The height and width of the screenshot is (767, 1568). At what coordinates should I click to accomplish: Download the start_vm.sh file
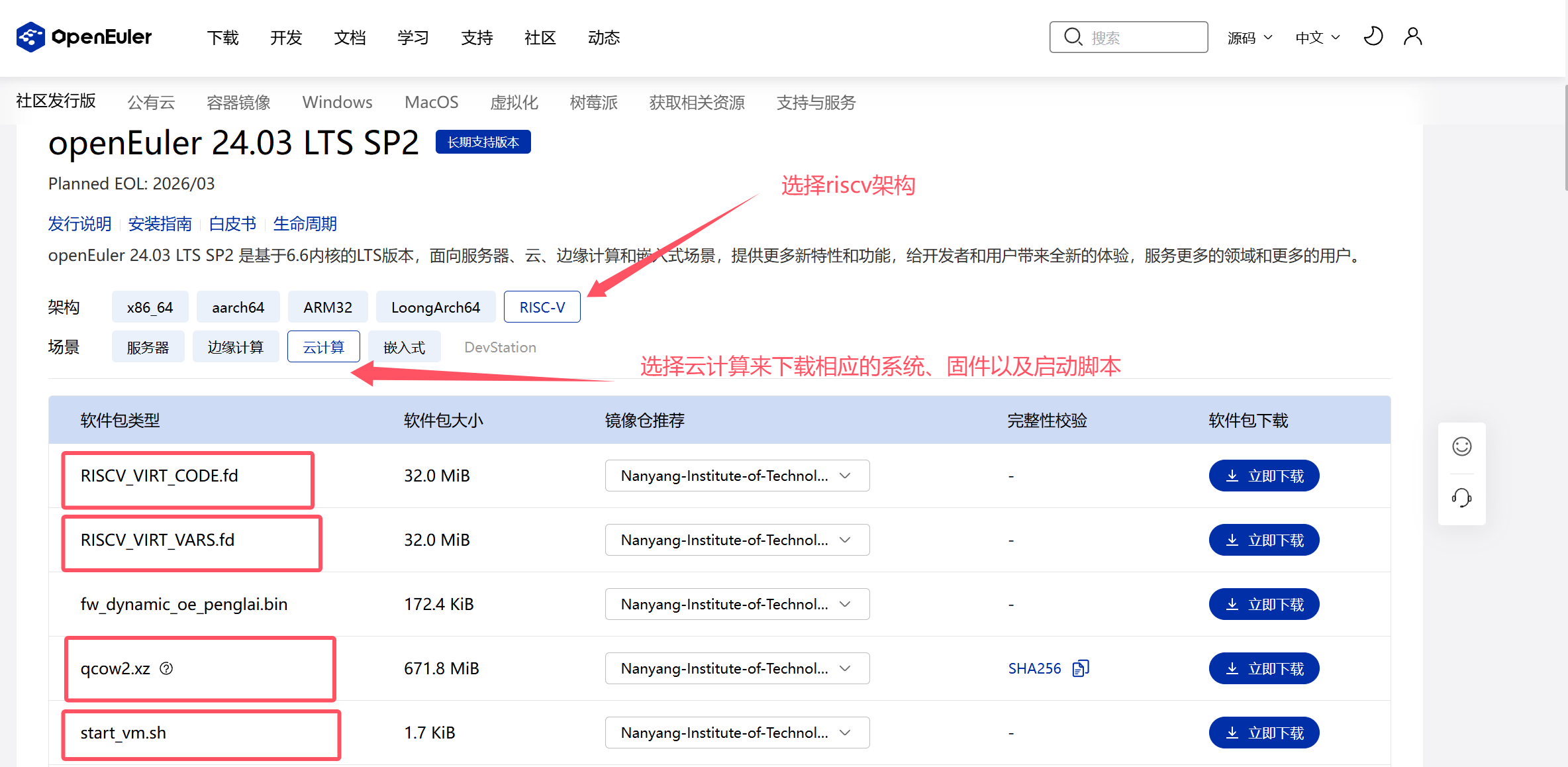(x=1263, y=733)
